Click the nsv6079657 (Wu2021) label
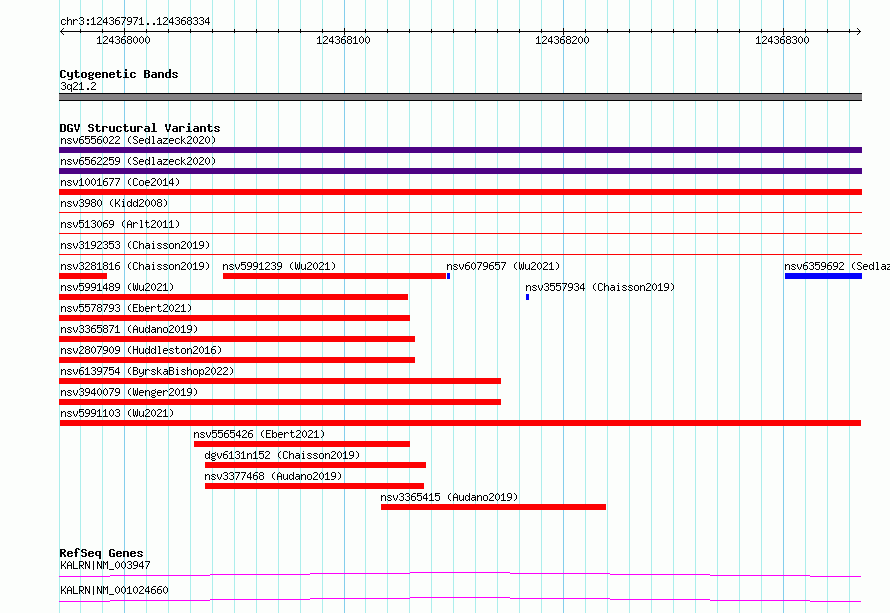The width and height of the screenshot is (890, 613). pos(503,266)
